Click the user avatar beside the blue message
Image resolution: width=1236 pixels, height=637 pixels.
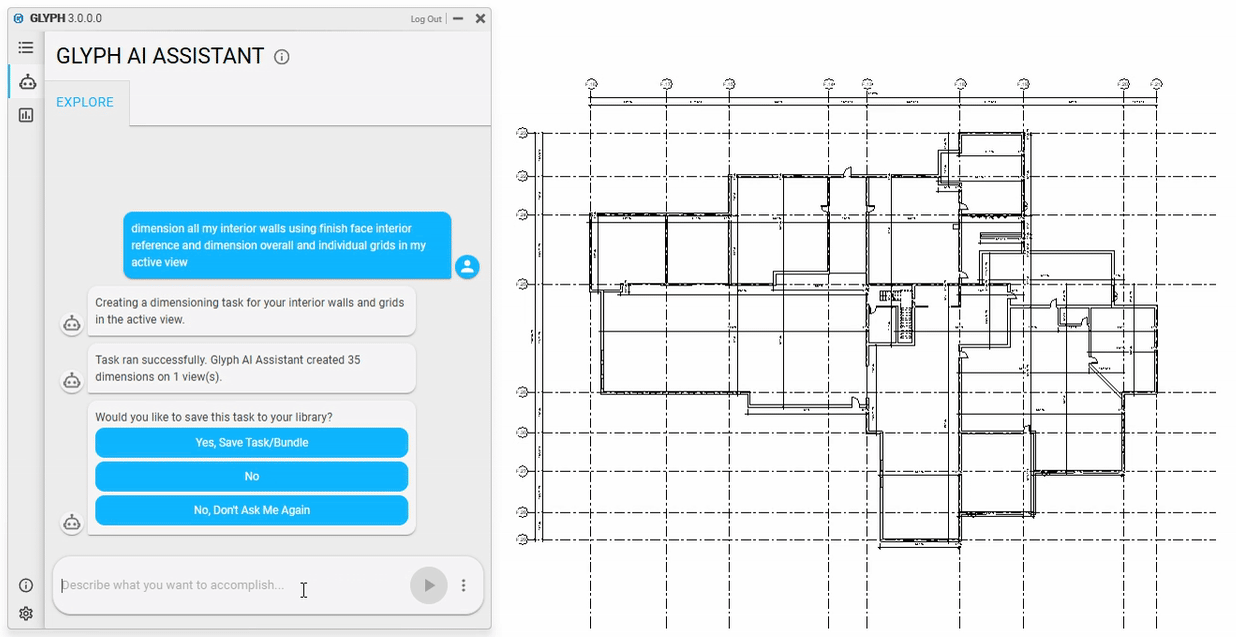tap(467, 267)
